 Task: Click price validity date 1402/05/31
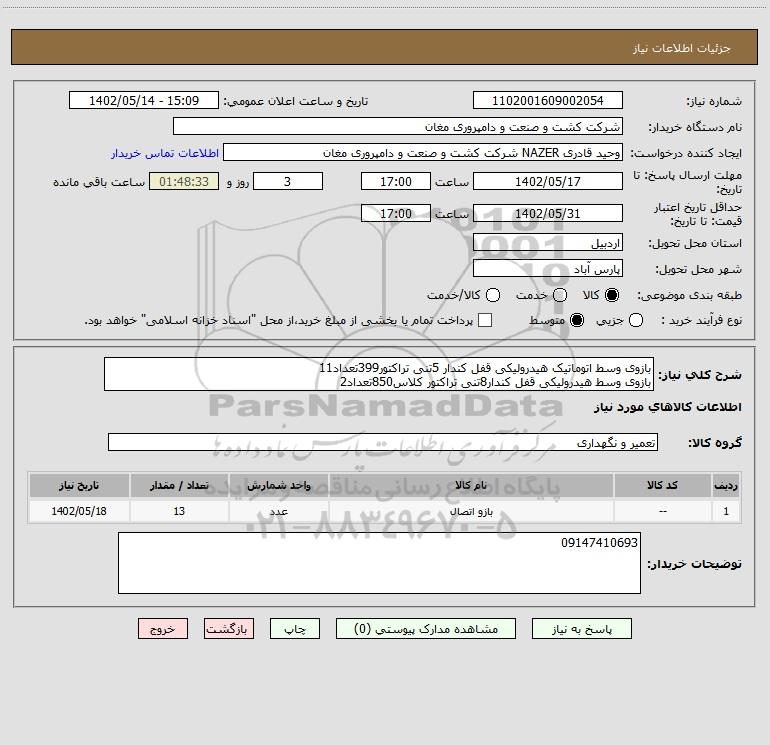coord(548,214)
